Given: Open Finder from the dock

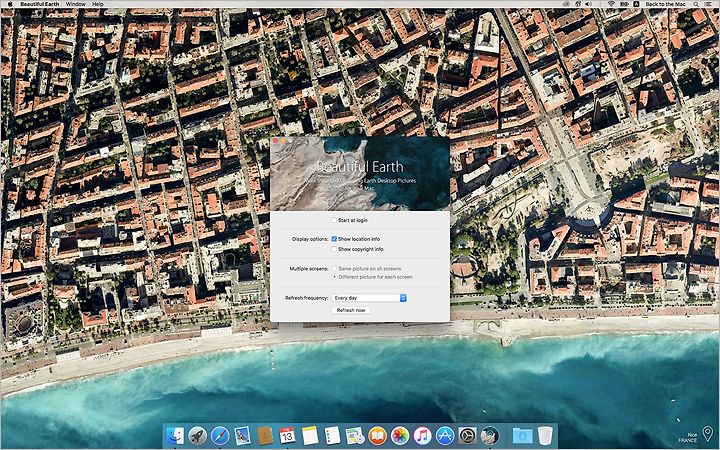Looking at the screenshot, I should click(175, 435).
